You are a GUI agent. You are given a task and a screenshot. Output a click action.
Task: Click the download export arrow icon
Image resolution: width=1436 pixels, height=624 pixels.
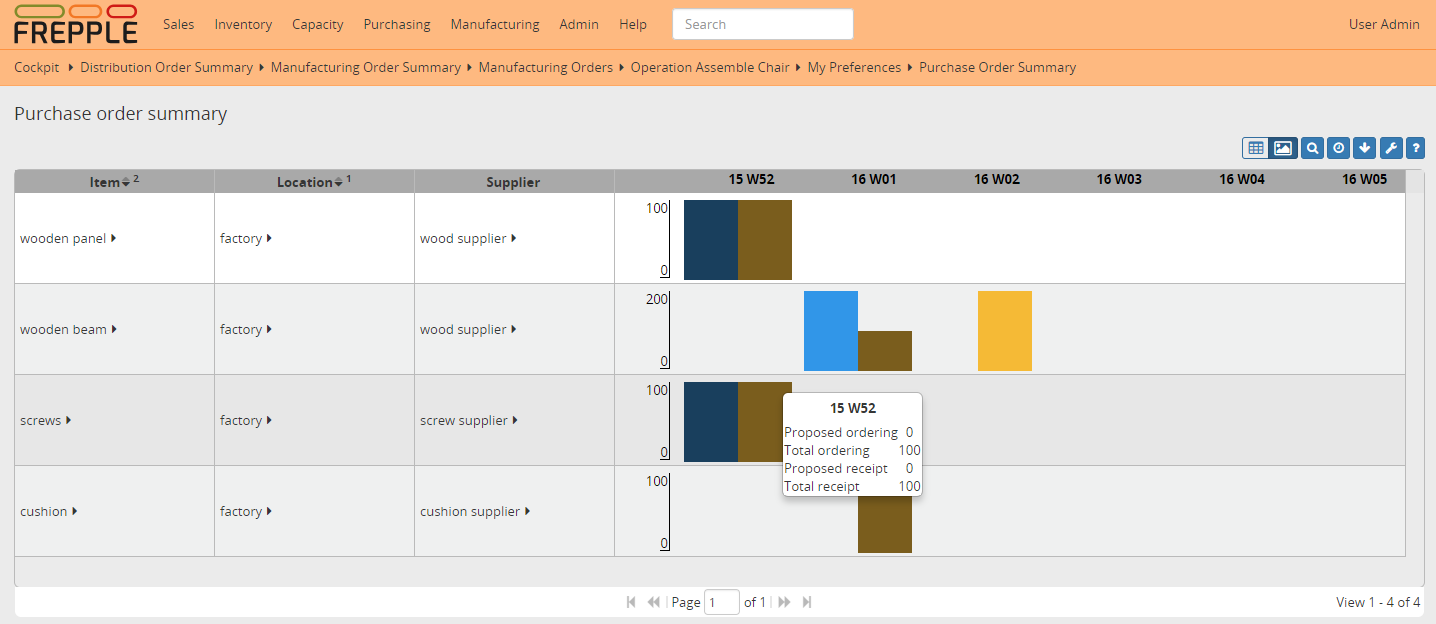tap(1364, 148)
